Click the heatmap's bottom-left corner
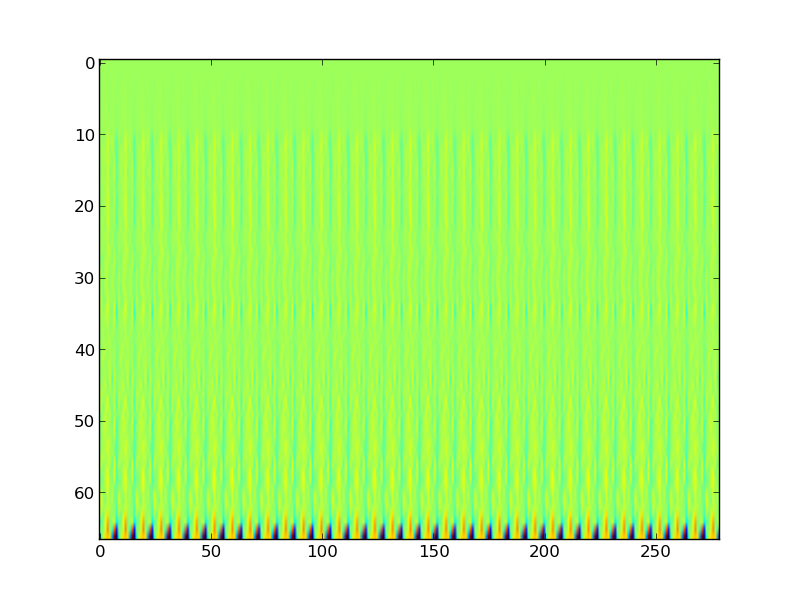 [x=101, y=538]
